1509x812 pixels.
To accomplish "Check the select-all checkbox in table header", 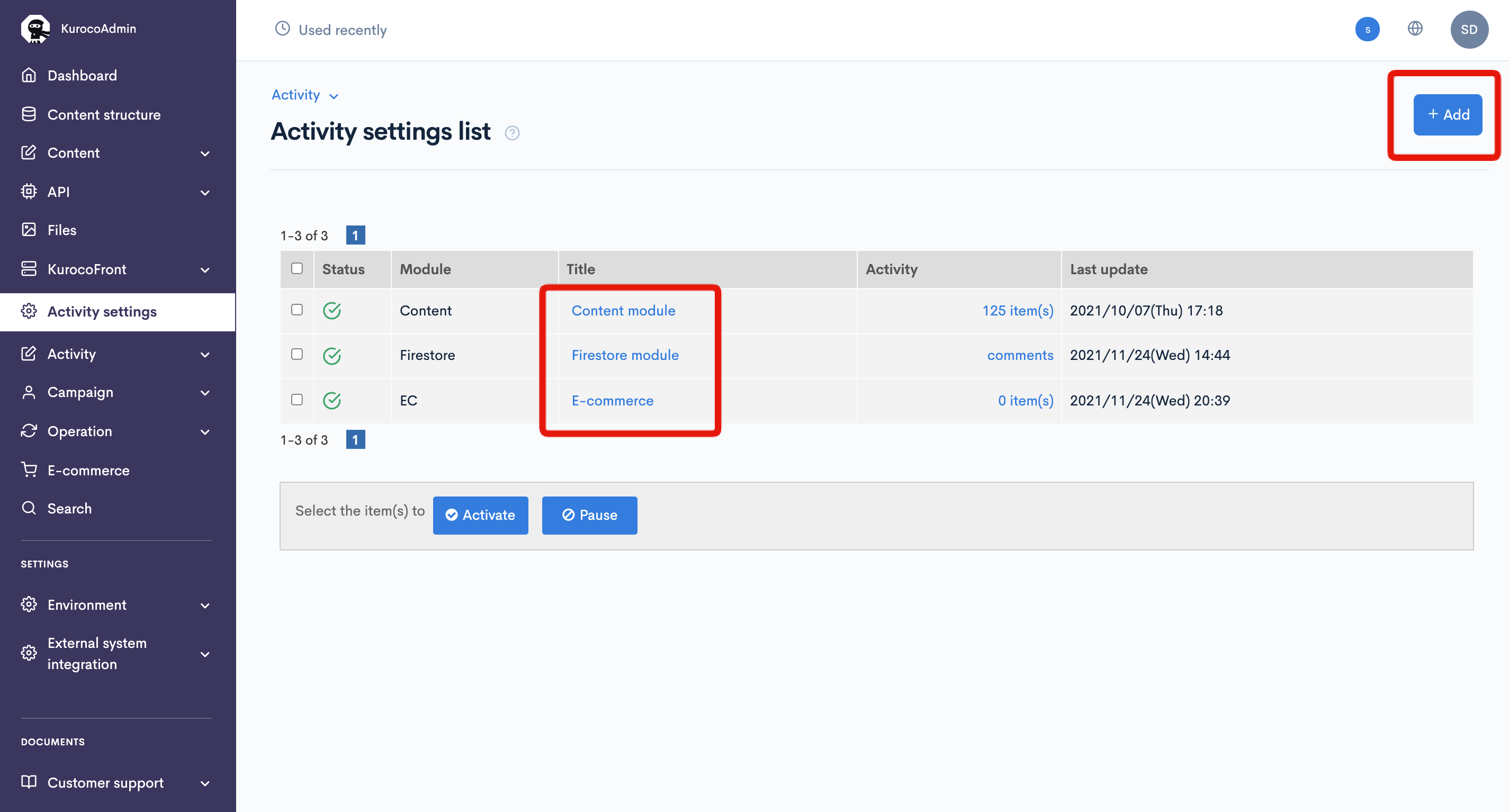I will 297,268.
